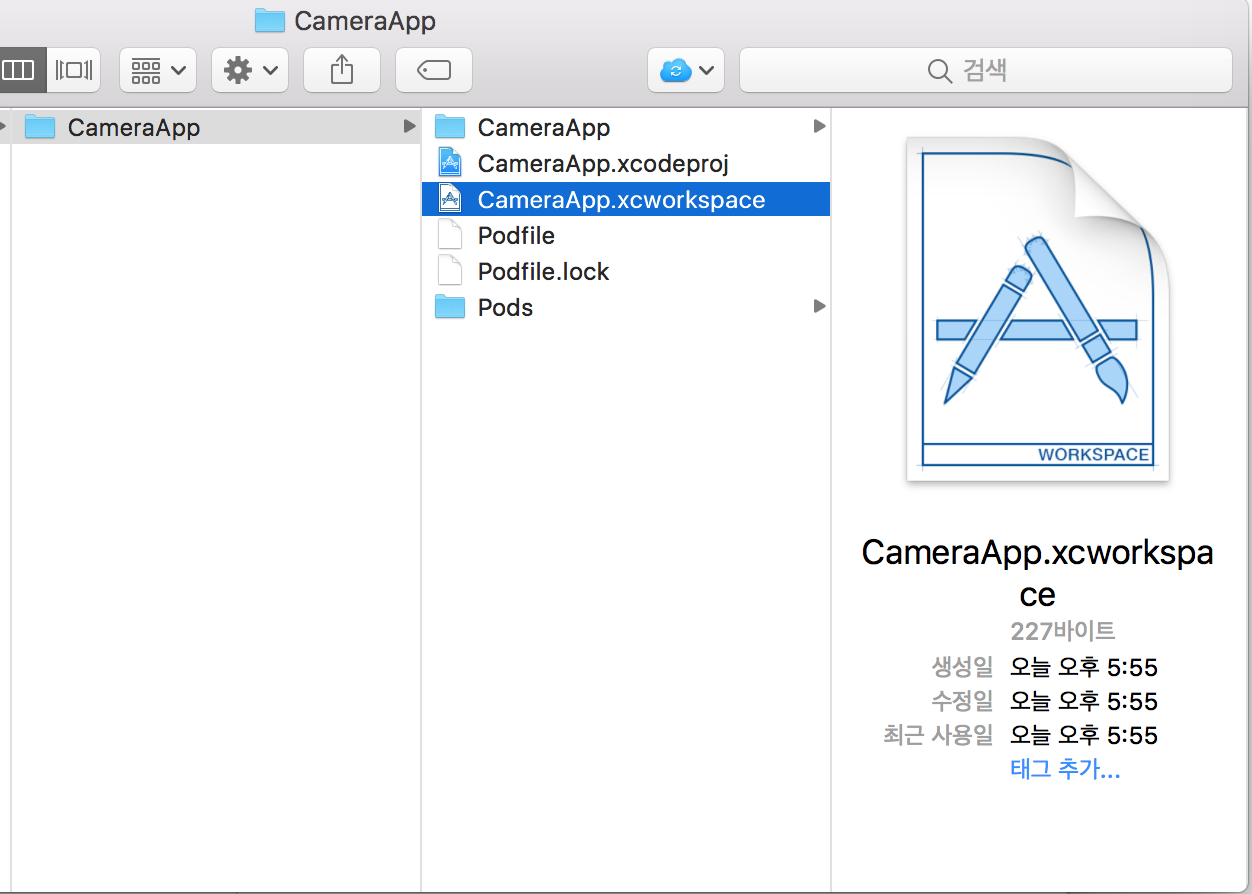Screen dimensions: 1252x894
Task: Click the large workspace preview thumbnail
Action: [x=1037, y=310]
